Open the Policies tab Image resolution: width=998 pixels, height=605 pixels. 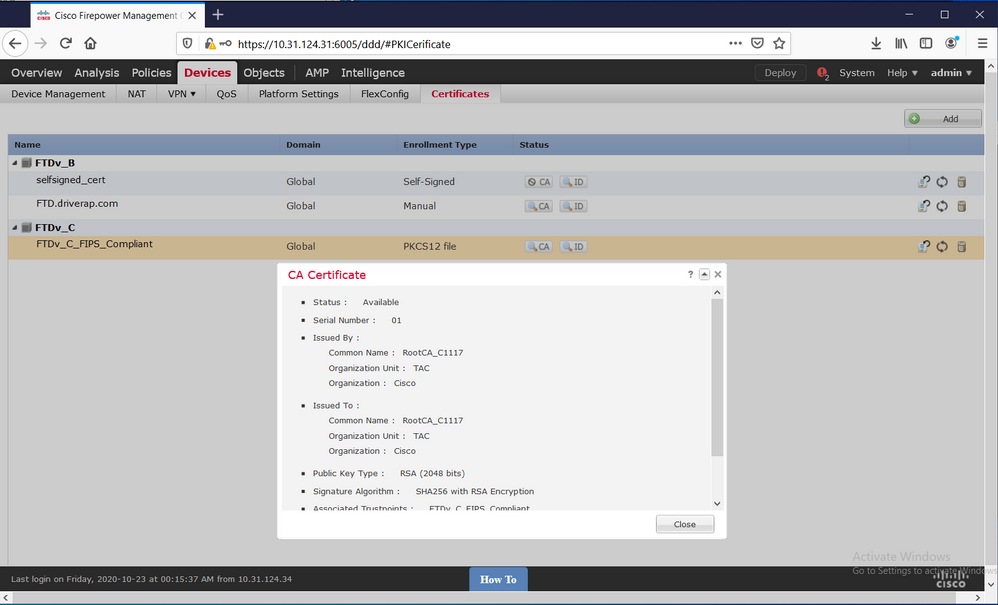pyautogui.click(x=151, y=73)
